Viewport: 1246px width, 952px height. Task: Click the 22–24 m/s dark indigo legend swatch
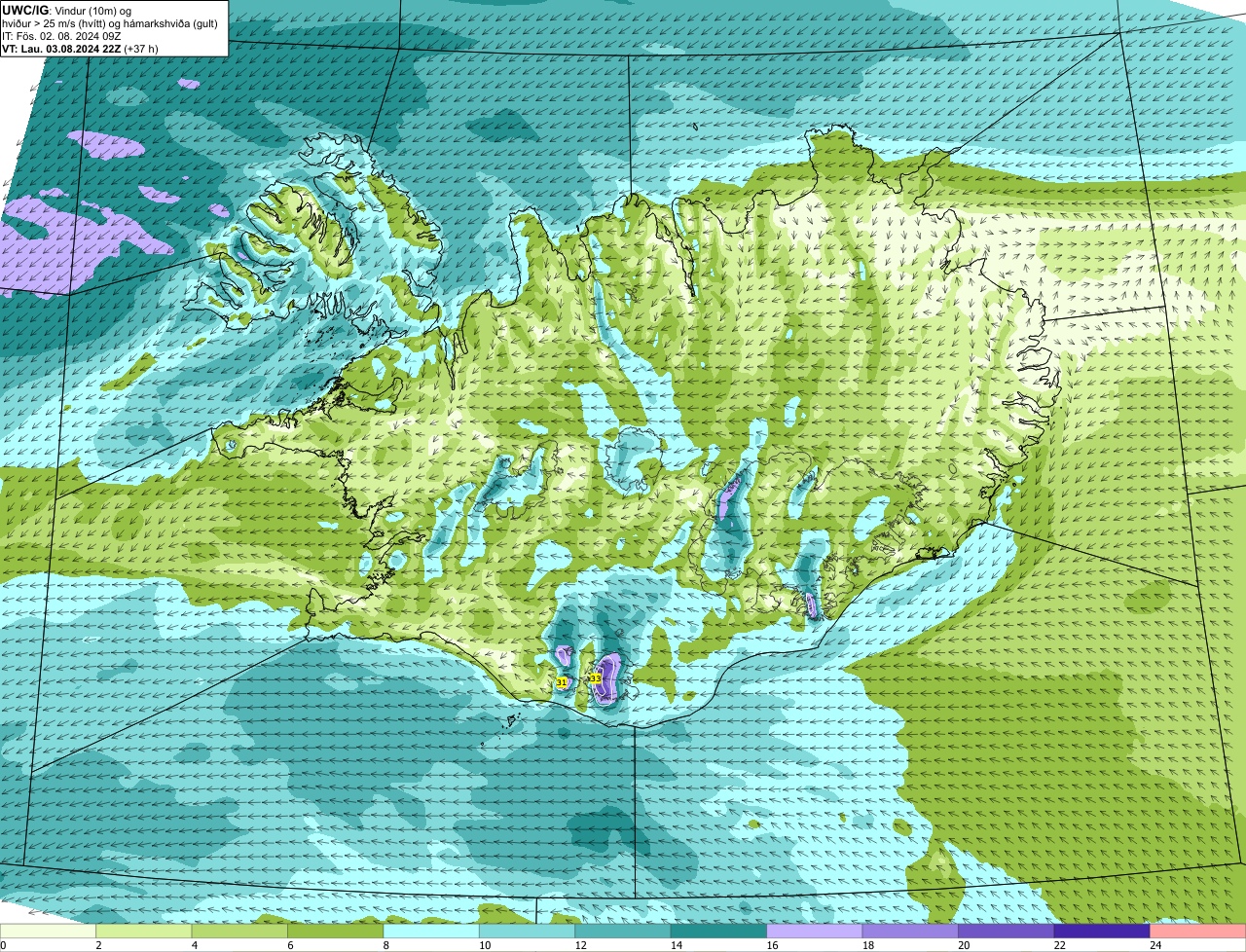tap(1102, 931)
